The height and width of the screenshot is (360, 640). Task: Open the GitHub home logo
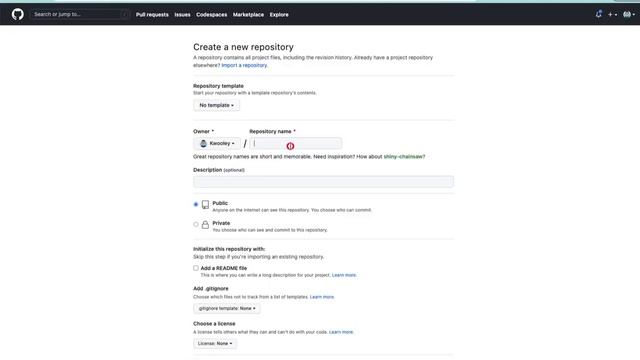pos(18,15)
